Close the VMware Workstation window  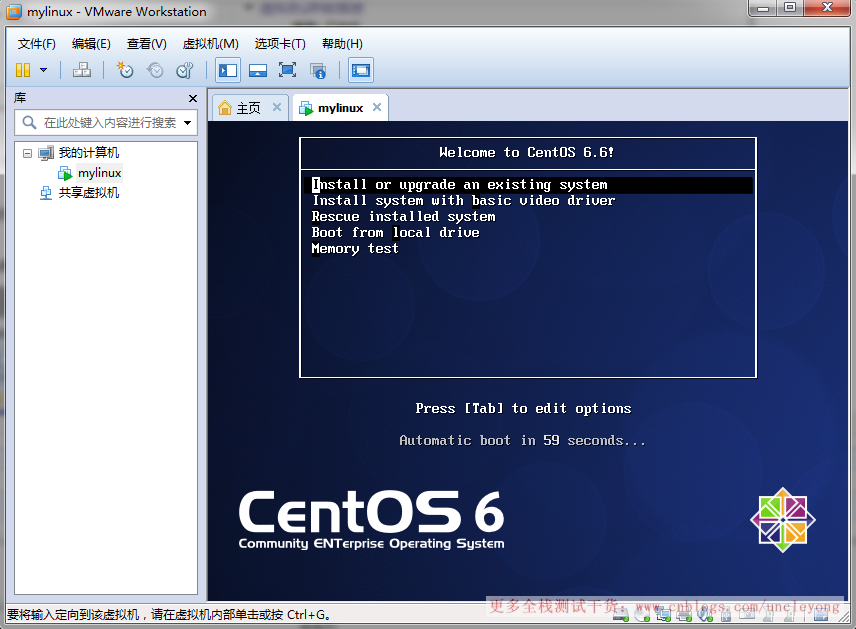[827, 8]
